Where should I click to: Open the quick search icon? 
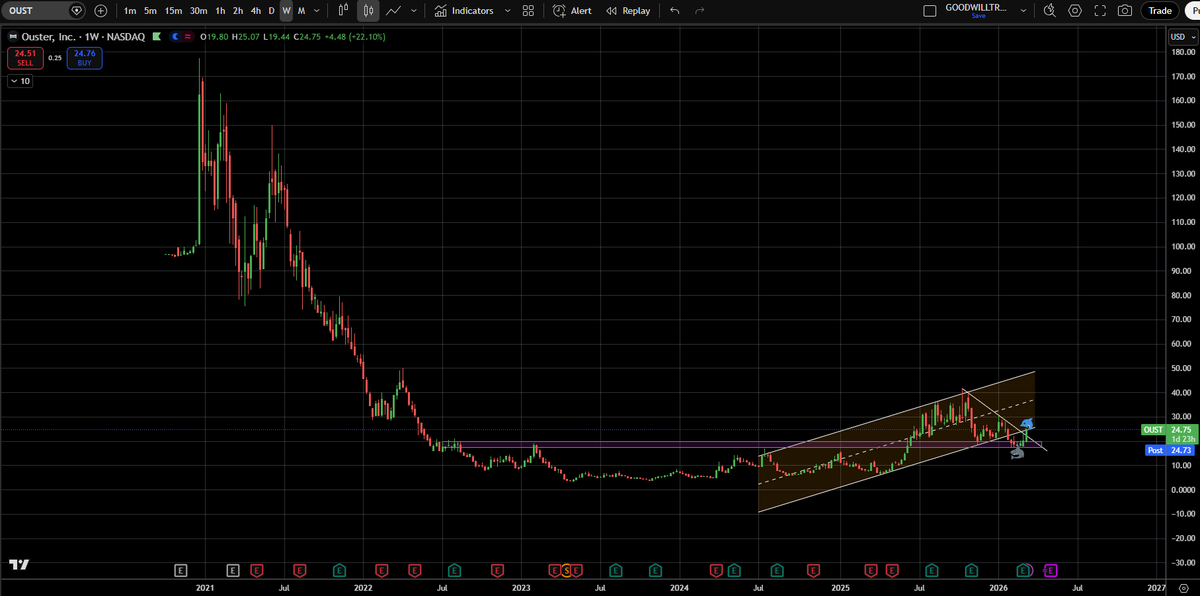pos(1049,11)
